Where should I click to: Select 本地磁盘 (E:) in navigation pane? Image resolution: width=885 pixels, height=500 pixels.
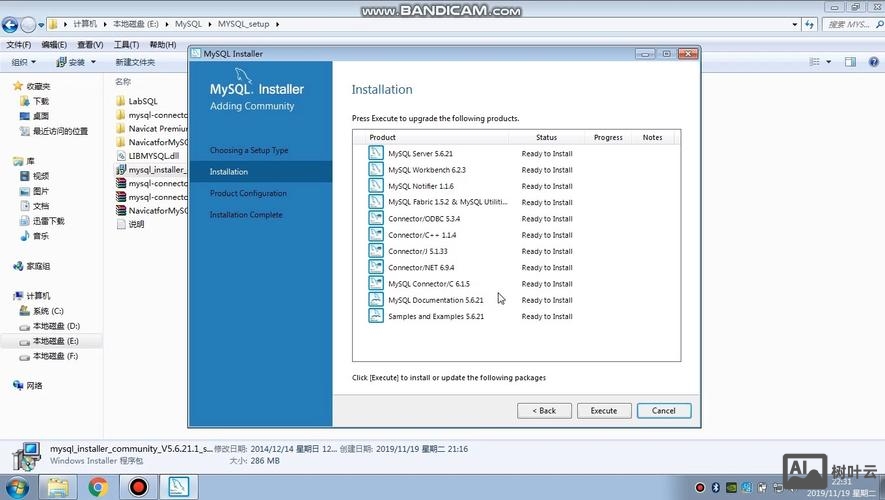[x=55, y=341]
